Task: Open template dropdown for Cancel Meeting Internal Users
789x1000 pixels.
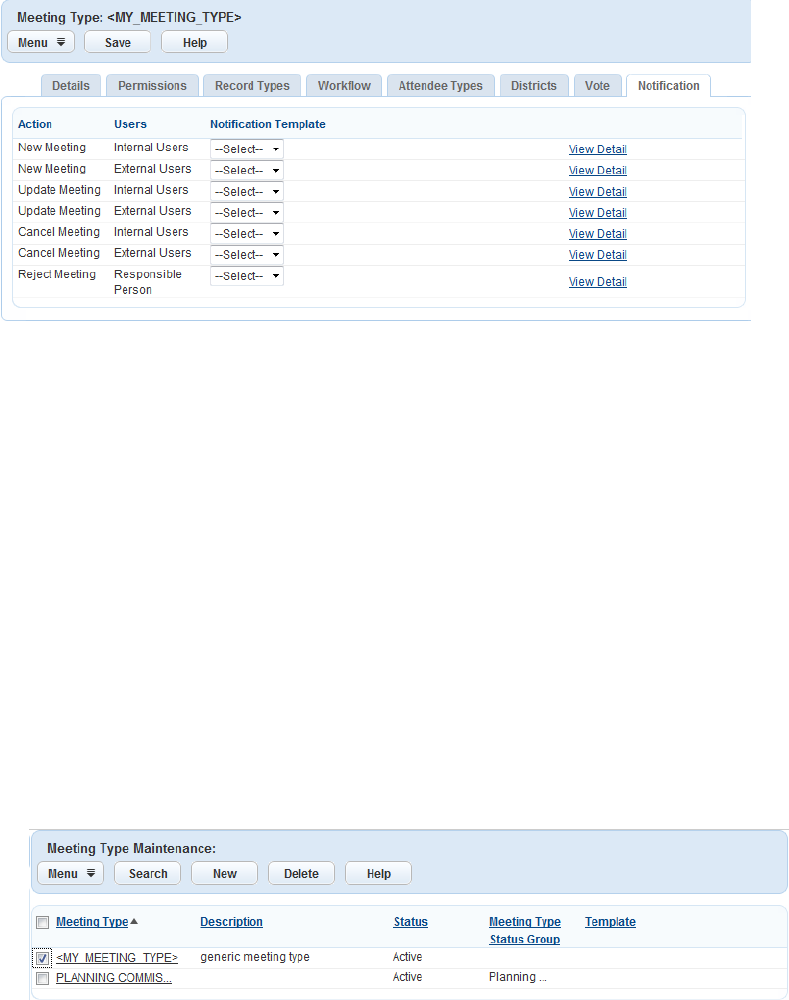Action: click(x=247, y=233)
